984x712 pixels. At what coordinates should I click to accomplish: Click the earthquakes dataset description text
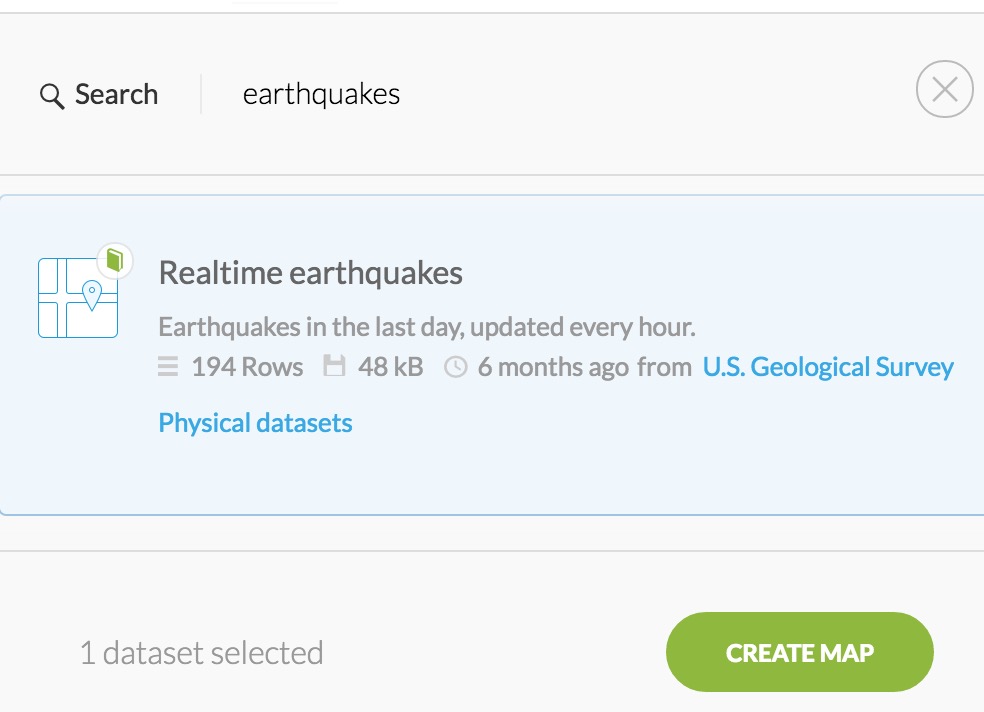[x=427, y=327]
